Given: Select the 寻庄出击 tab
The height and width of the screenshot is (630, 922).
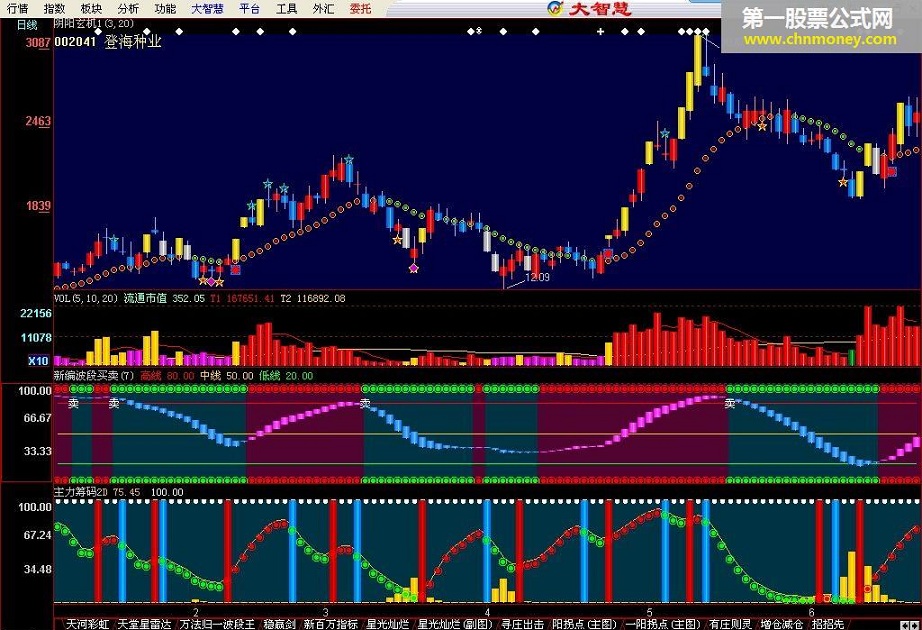Looking at the screenshot, I should pos(522,624).
